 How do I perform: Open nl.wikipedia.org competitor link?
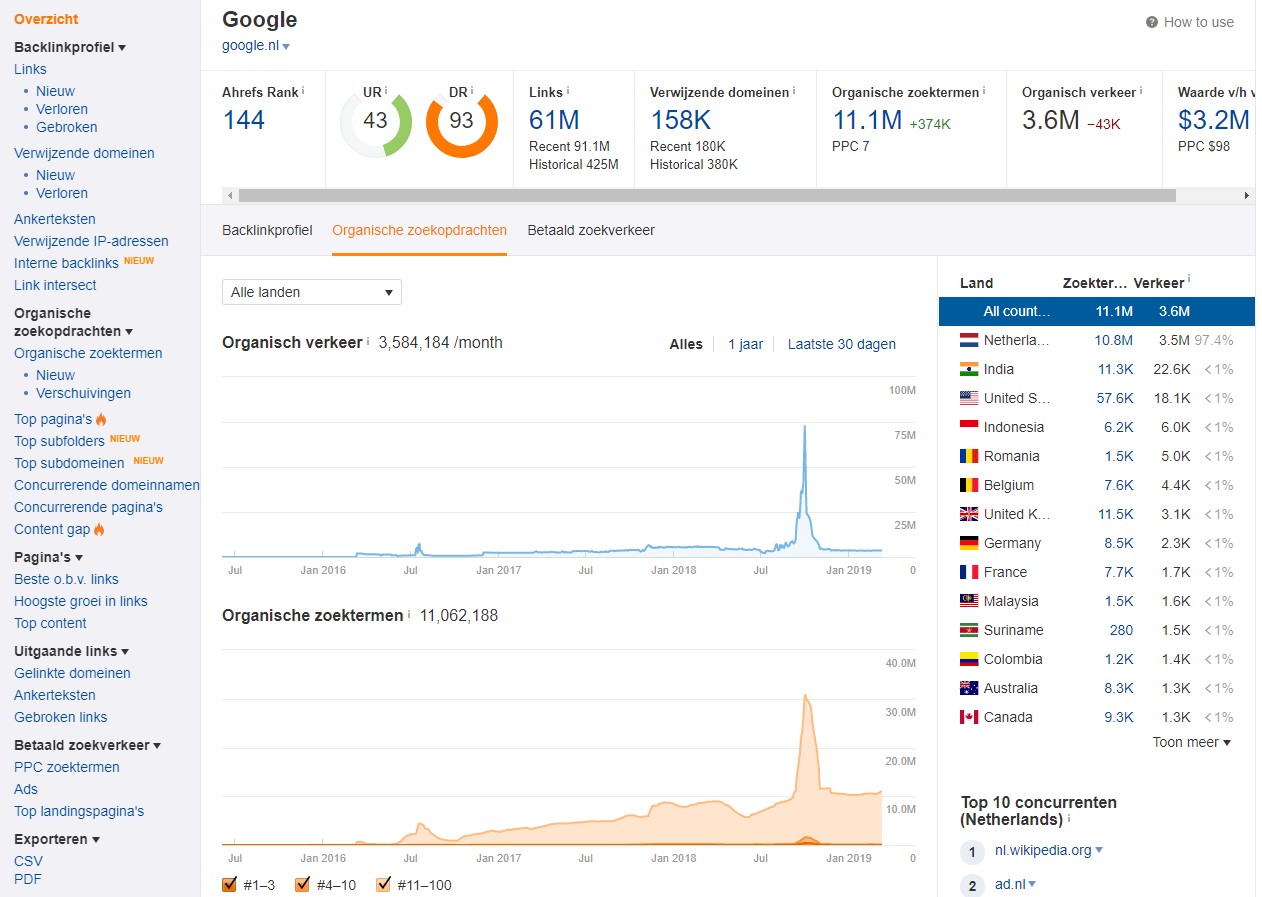coord(1042,850)
